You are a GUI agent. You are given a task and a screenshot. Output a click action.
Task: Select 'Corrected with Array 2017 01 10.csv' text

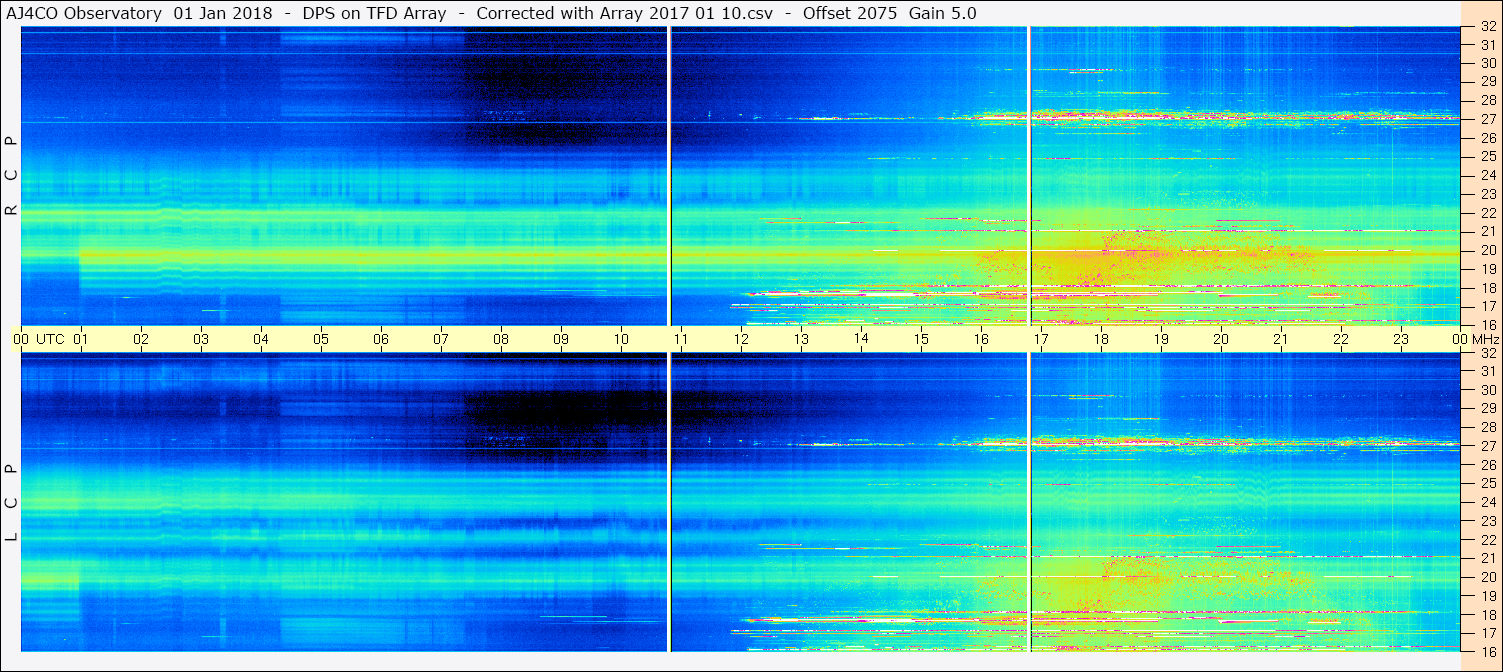click(624, 13)
